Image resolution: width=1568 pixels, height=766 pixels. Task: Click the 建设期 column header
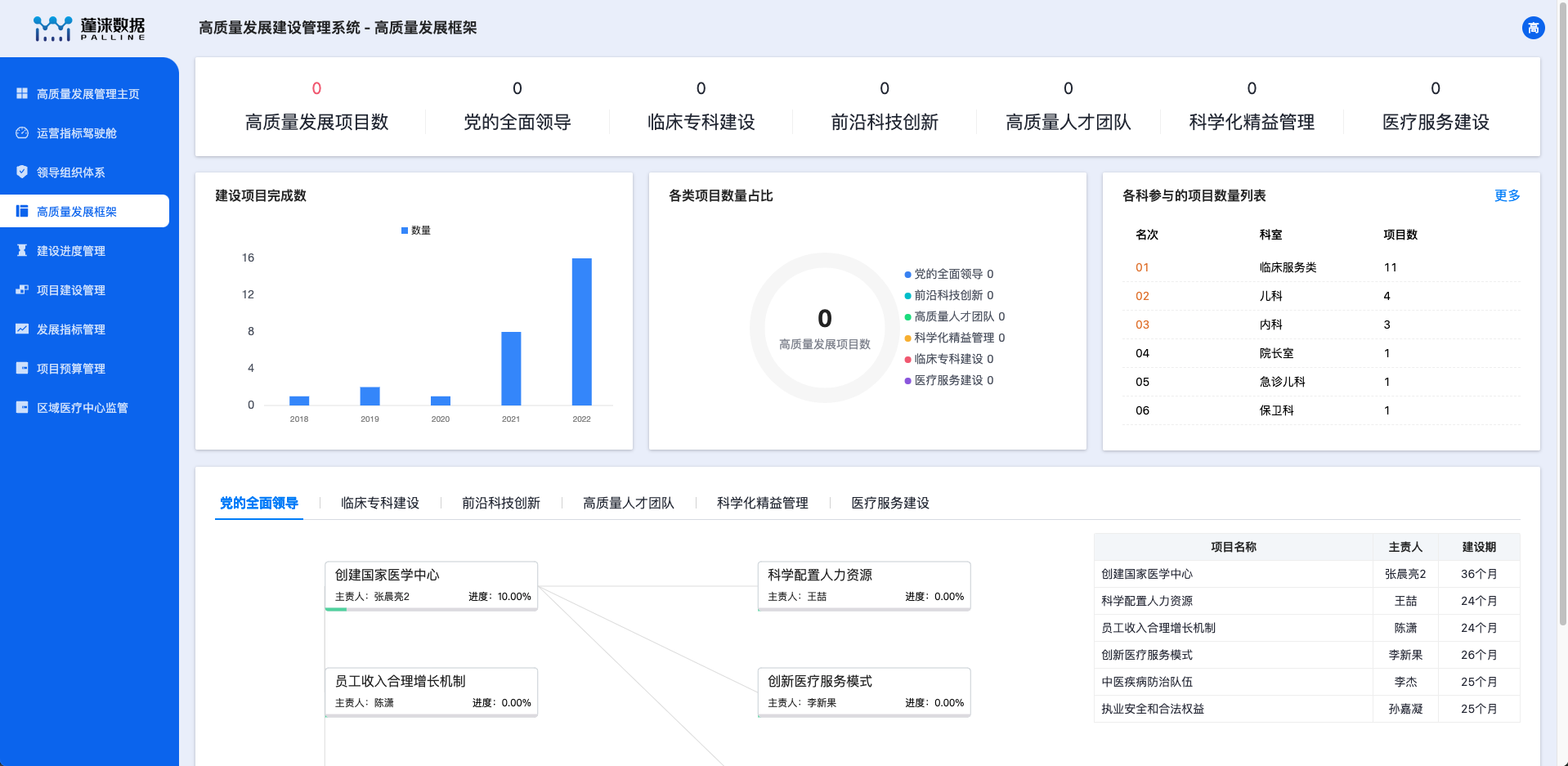1479,547
